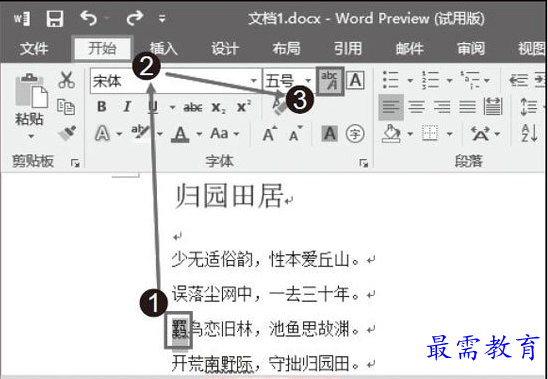Copy selection using copy icon
The width and height of the screenshot is (548, 379).
pyautogui.click(x=66, y=107)
